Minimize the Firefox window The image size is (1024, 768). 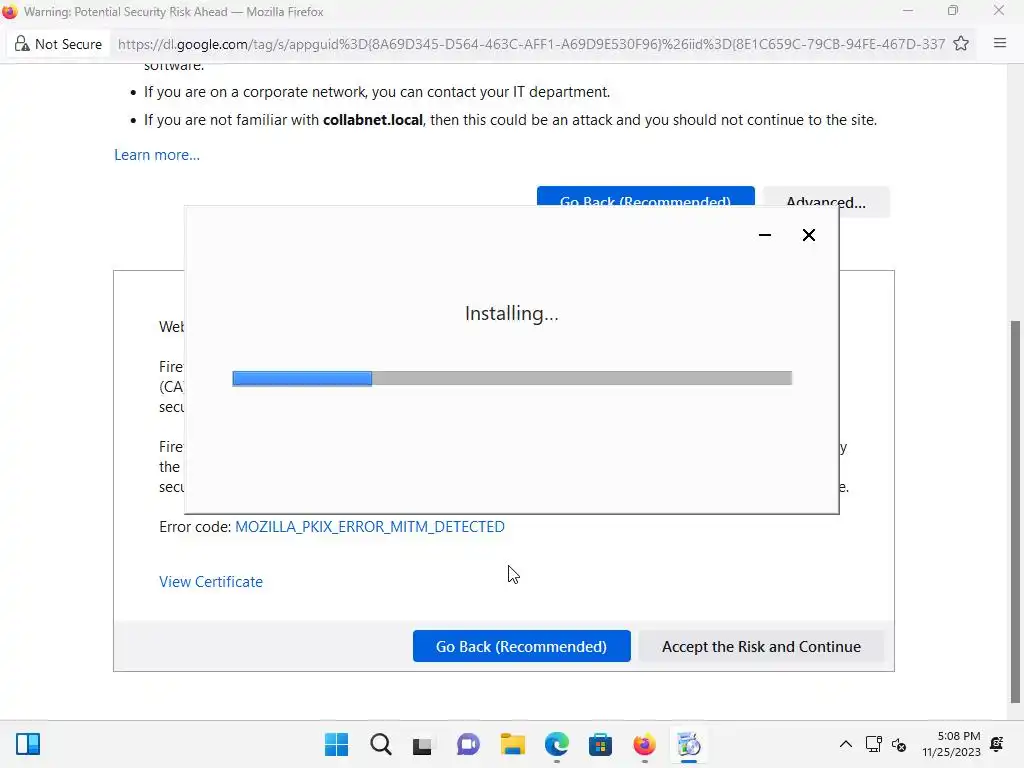908,11
